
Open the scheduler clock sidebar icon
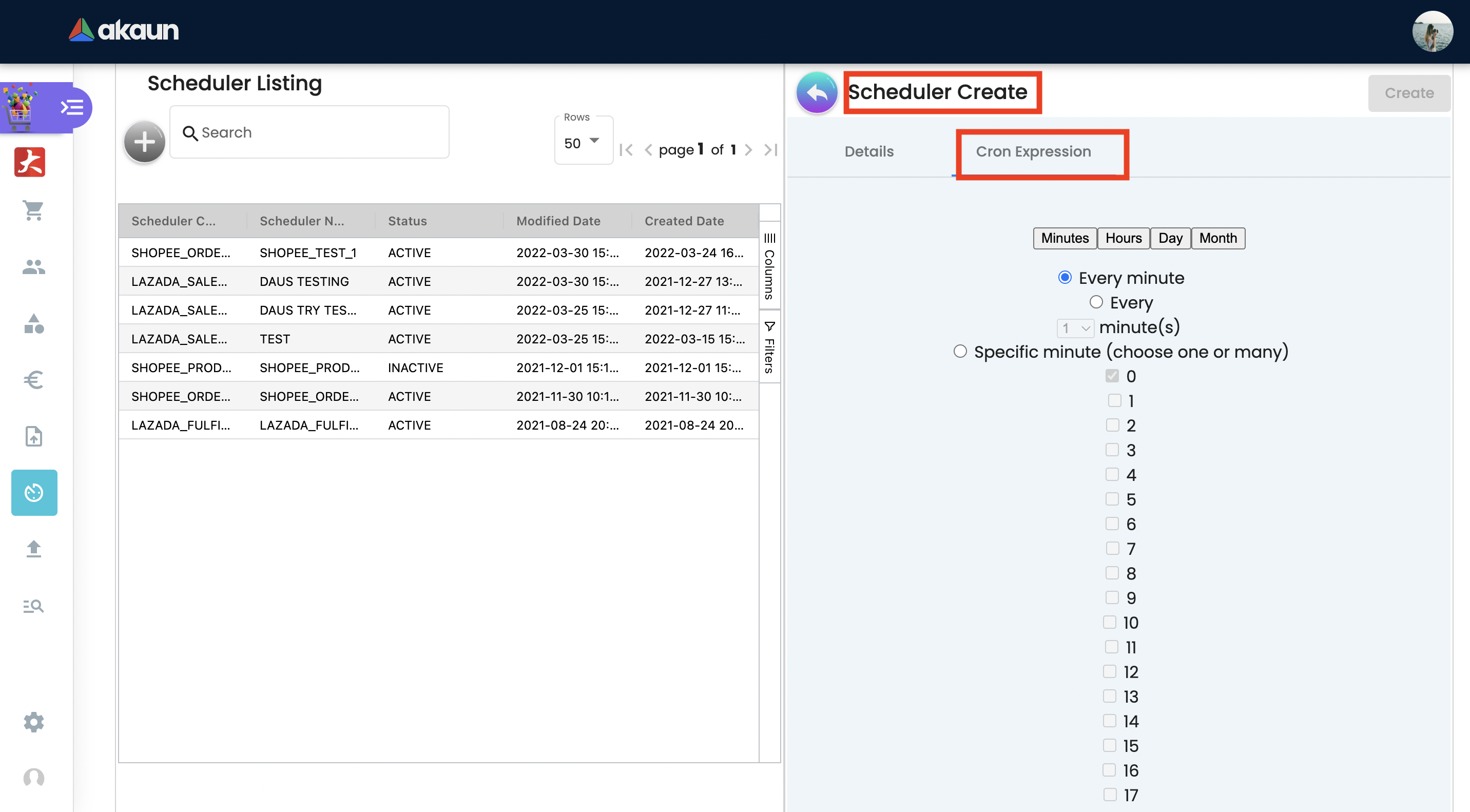34,492
